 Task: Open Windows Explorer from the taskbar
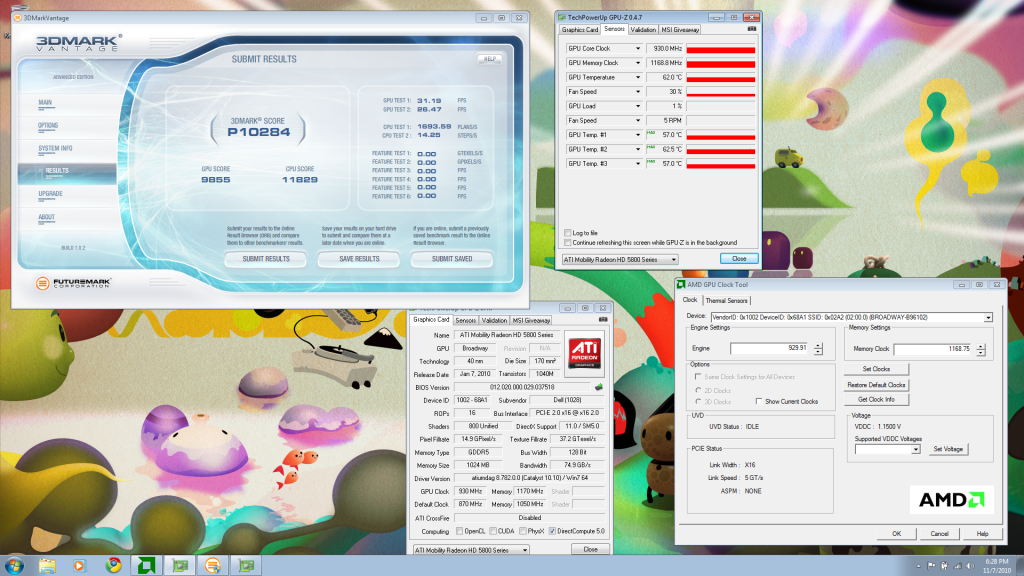pyautogui.click(x=47, y=566)
